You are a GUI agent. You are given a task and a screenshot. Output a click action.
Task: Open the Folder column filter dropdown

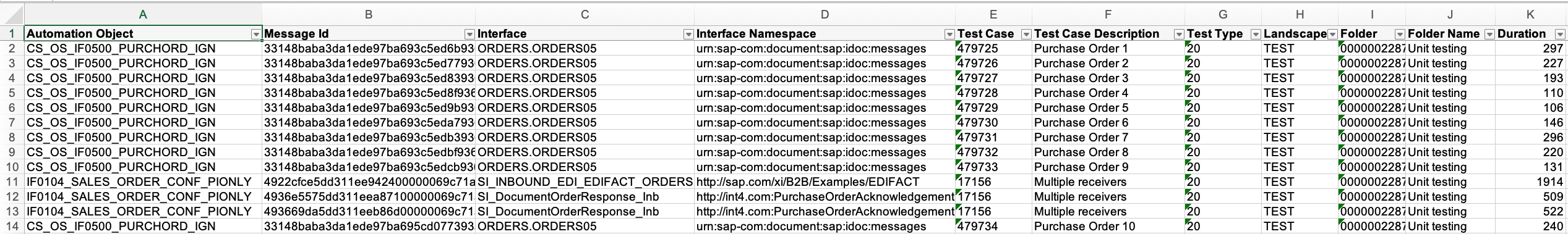click(x=1400, y=35)
